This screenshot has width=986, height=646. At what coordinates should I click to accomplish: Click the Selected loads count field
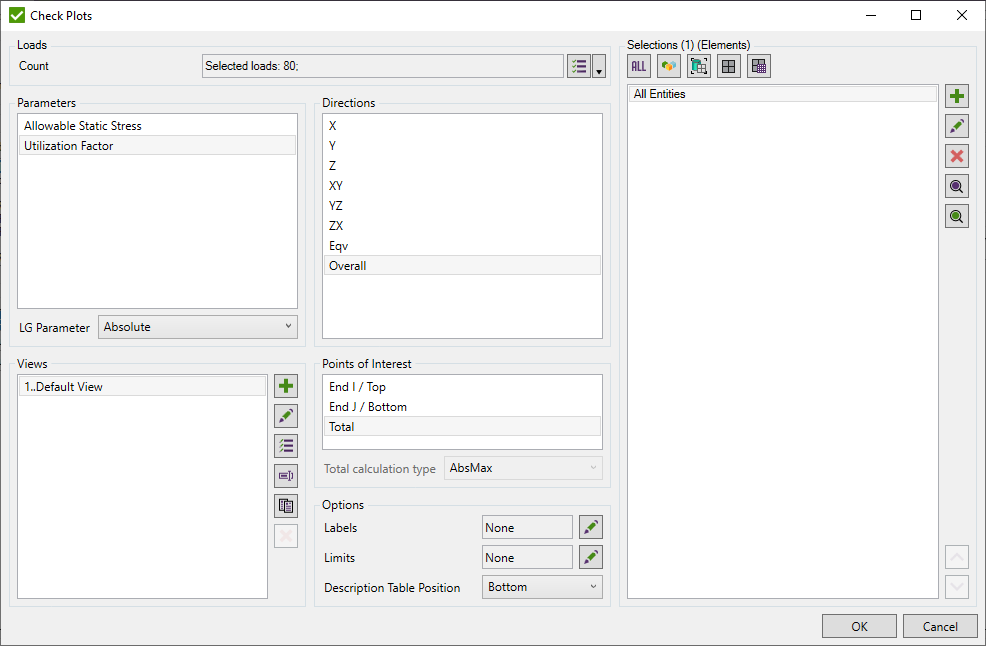(382, 66)
